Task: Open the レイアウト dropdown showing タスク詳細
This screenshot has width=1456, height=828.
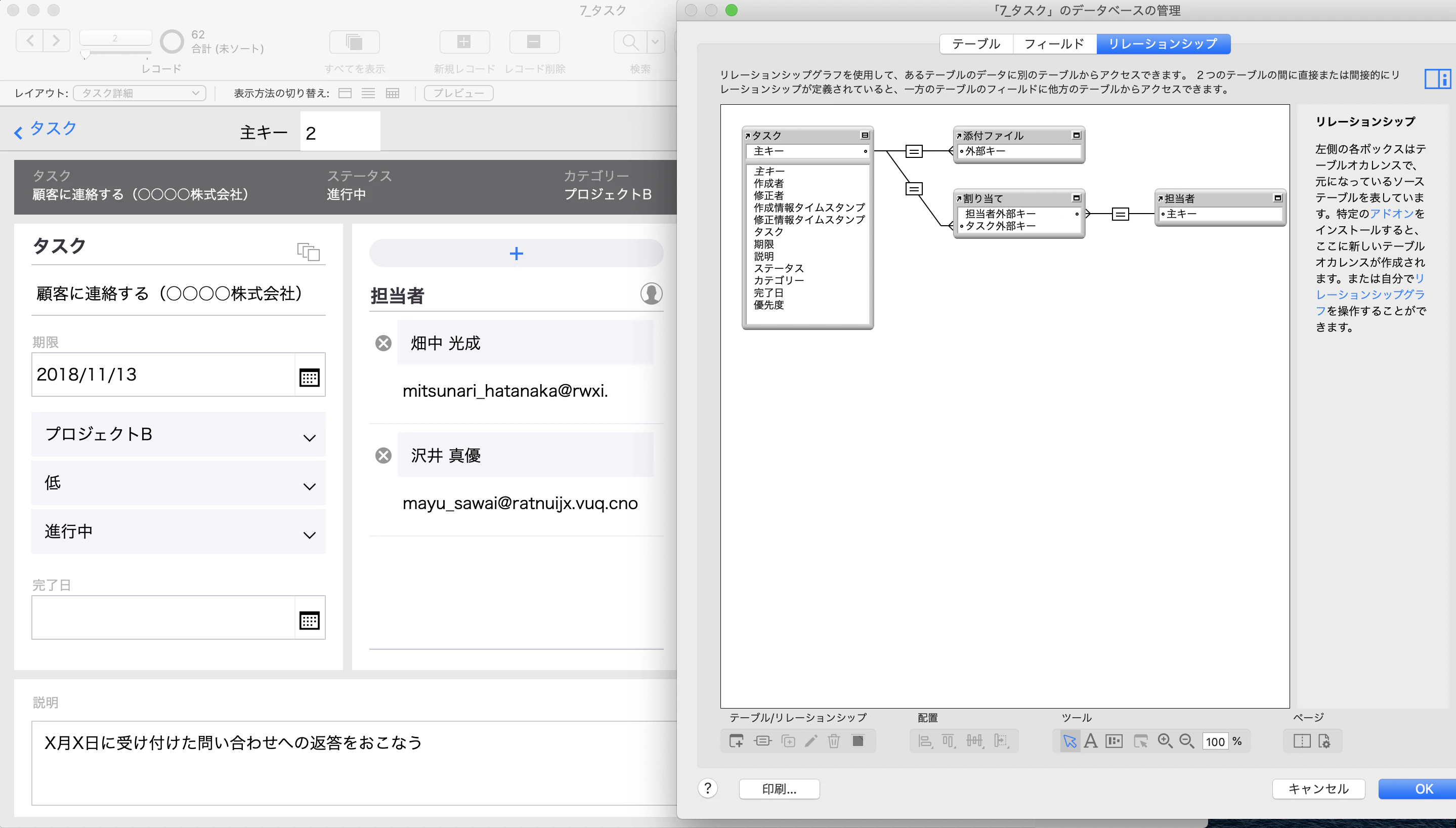Action: pyautogui.click(x=140, y=93)
